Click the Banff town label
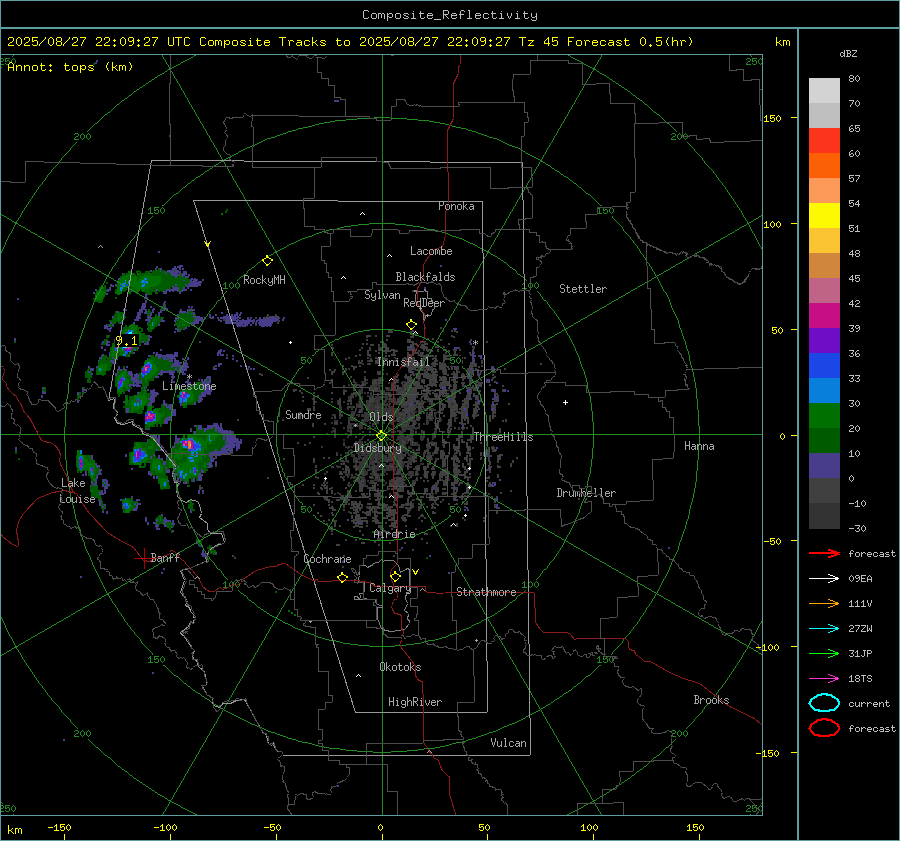Viewport: 900px width, 841px height. (165, 558)
